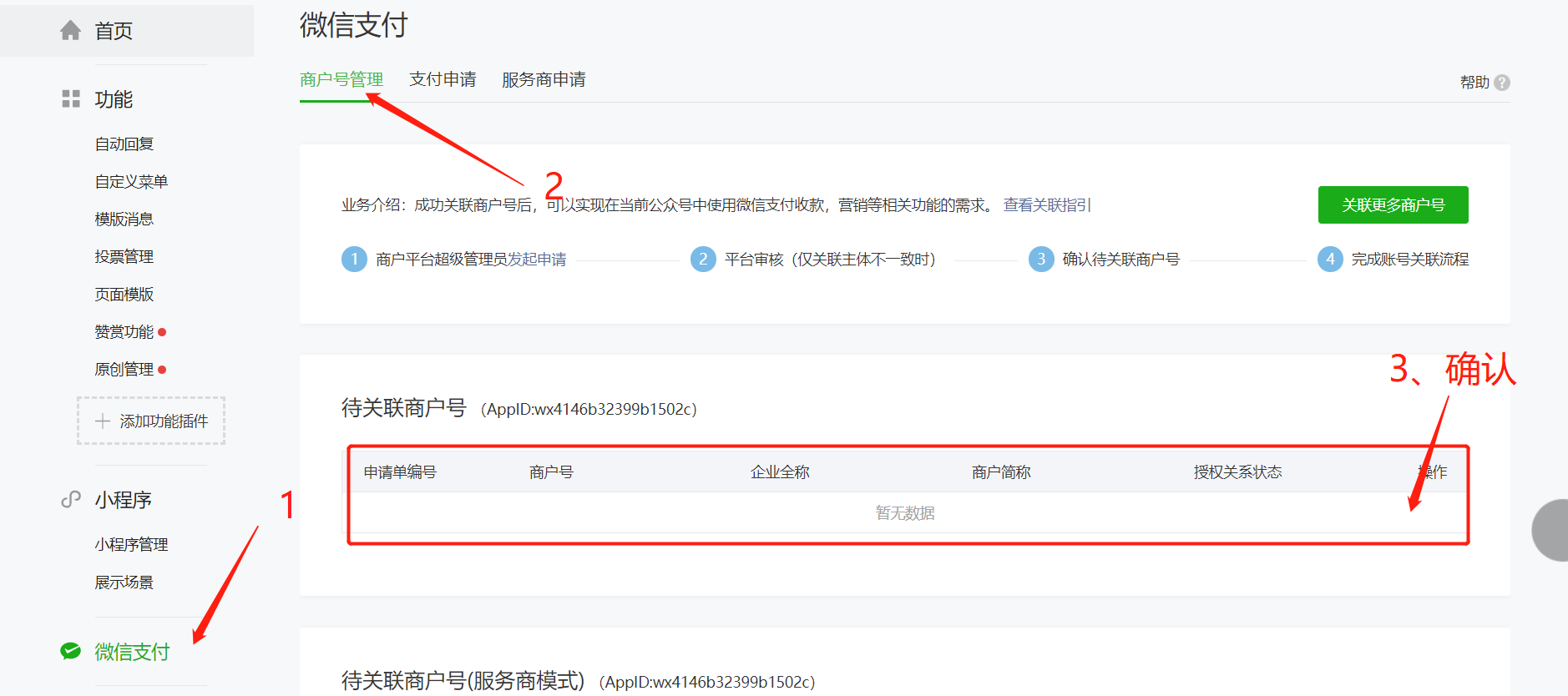Select 展示场景
Viewport: 1568px width, 696px height.
point(124,582)
